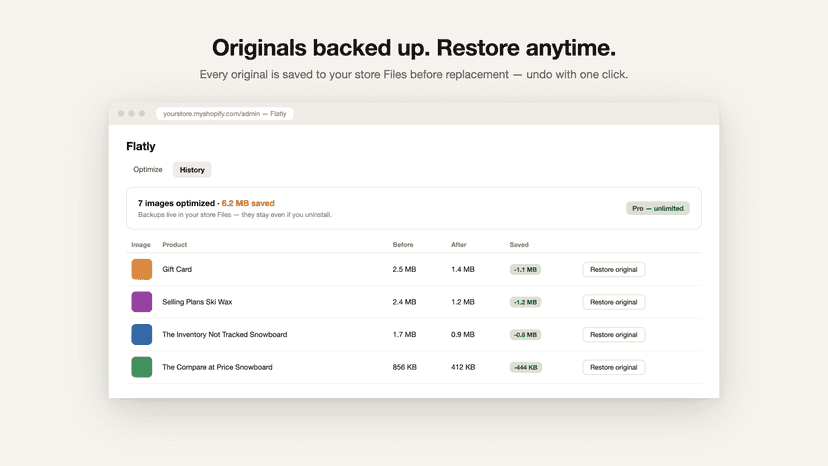Click the 7 images optimized text
The height and width of the screenshot is (466, 828).
176,203
